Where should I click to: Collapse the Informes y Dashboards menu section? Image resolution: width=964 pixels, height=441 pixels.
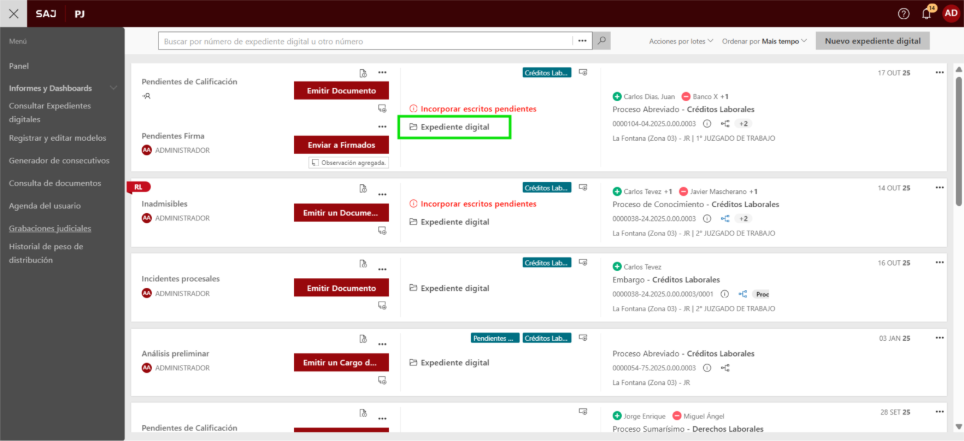pos(114,88)
